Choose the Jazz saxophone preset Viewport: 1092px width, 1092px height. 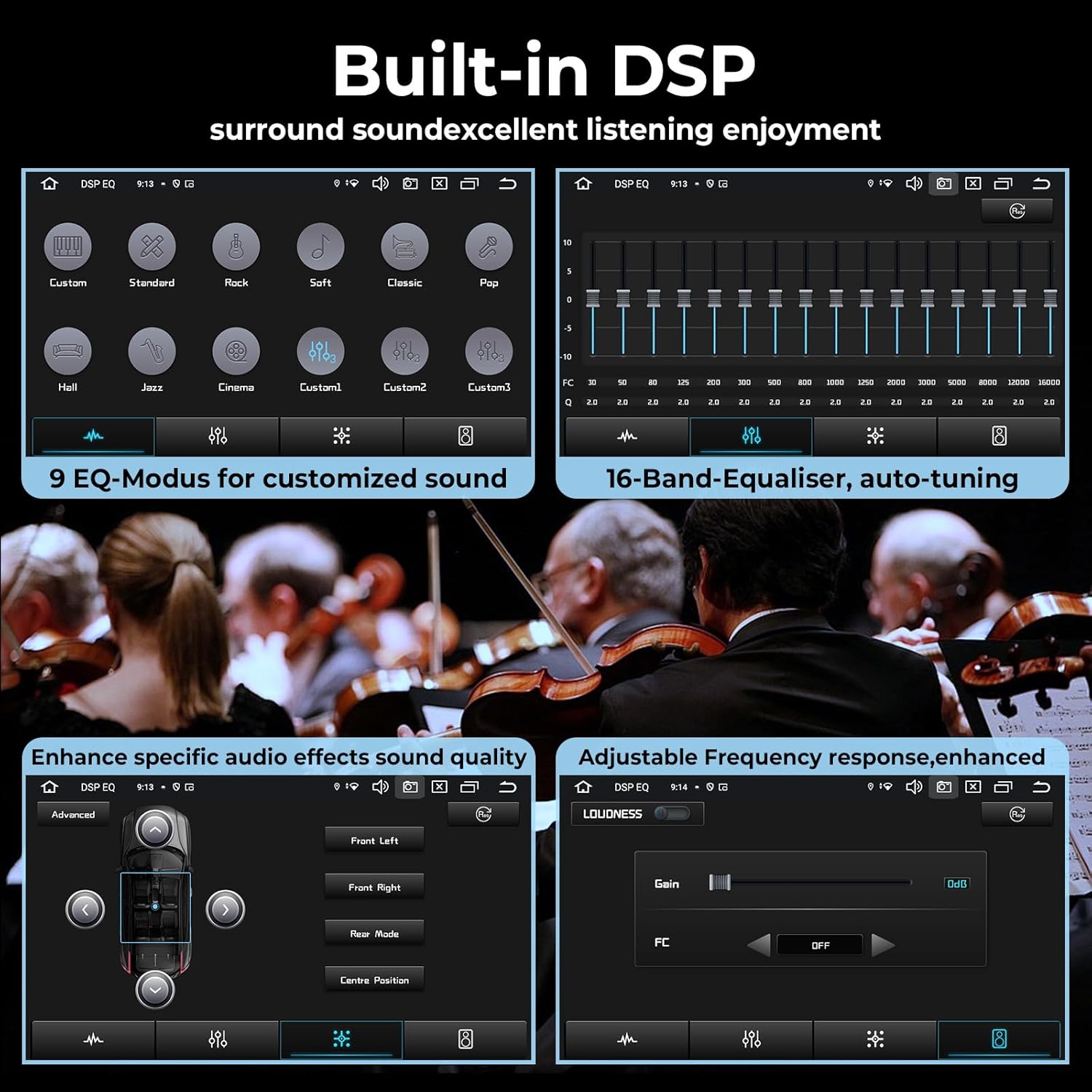coord(151,352)
